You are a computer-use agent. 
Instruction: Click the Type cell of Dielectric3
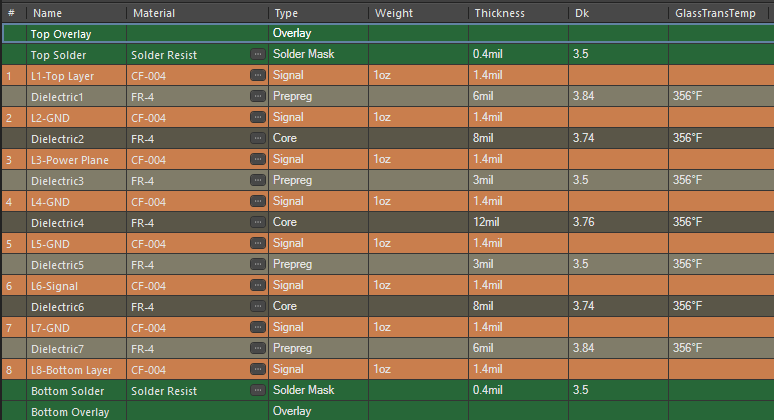click(x=293, y=181)
